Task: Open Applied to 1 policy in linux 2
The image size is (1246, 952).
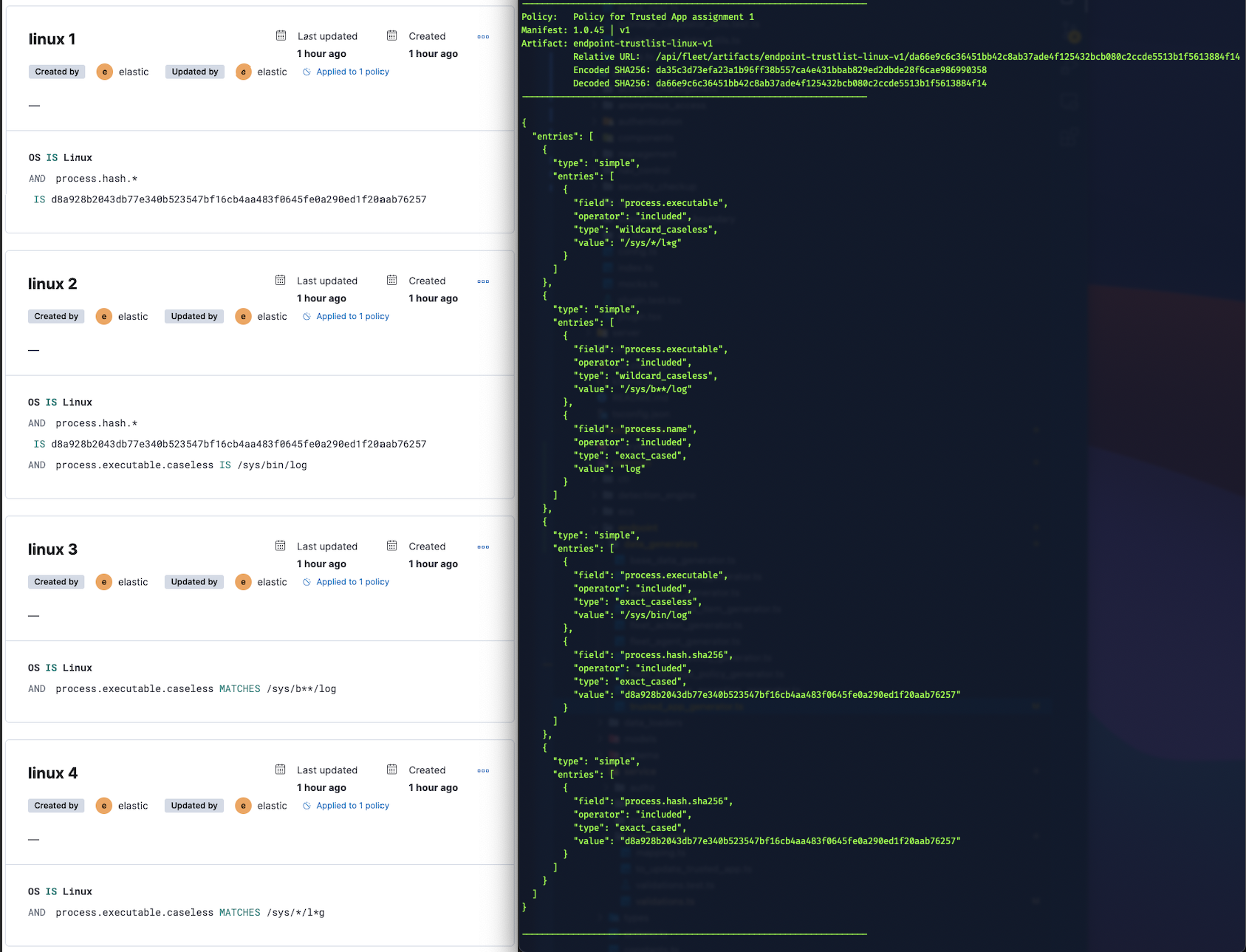Action: click(346, 316)
